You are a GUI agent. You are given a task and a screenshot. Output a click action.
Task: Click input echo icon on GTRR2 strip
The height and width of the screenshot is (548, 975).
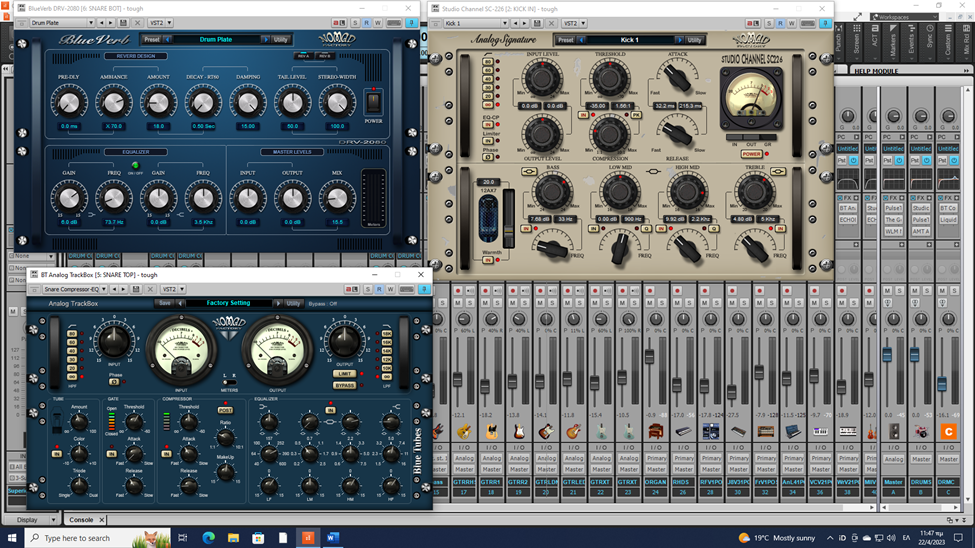(525, 290)
